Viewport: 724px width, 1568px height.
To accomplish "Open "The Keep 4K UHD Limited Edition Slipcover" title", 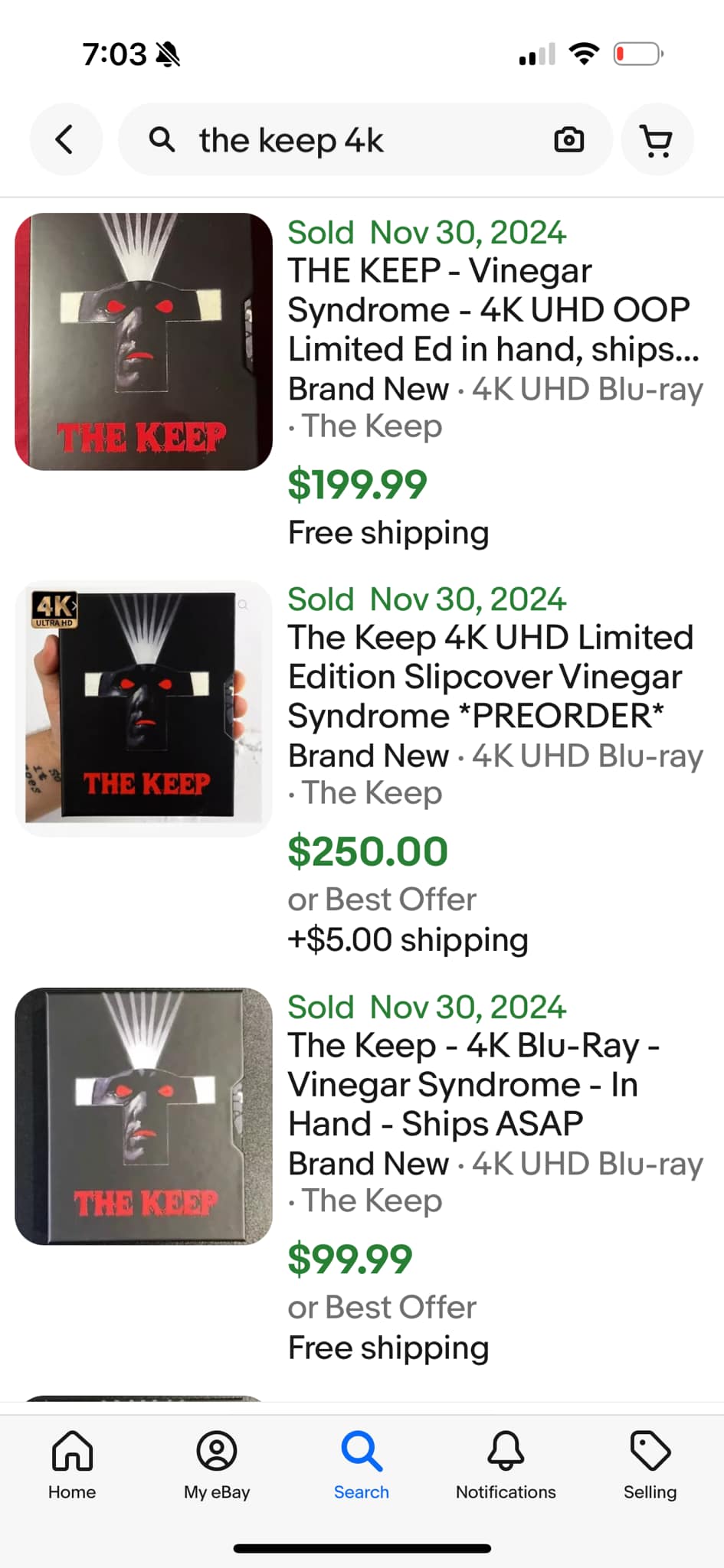I will pyautogui.click(x=490, y=677).
